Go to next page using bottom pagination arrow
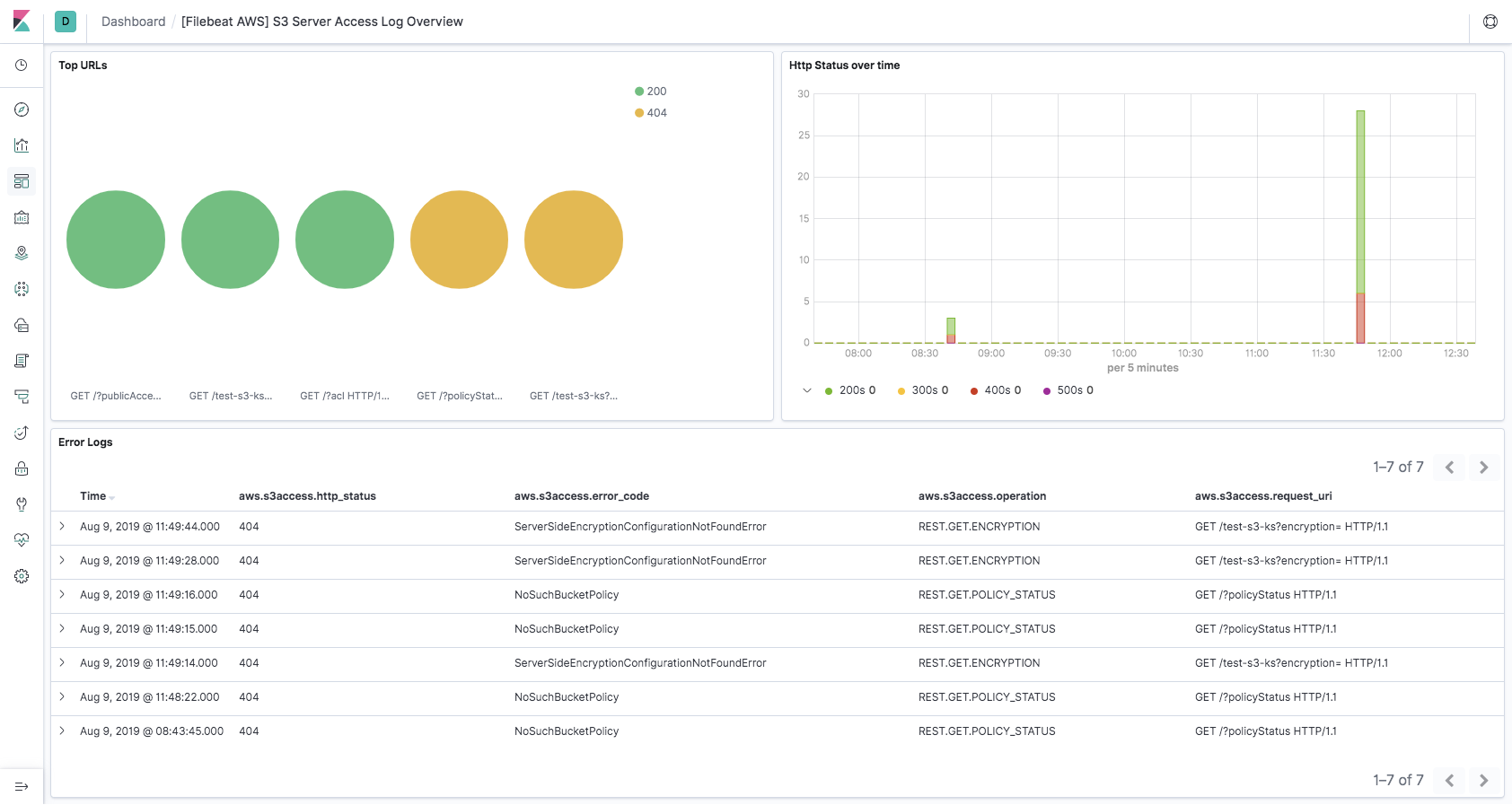 click(1483, 781)
